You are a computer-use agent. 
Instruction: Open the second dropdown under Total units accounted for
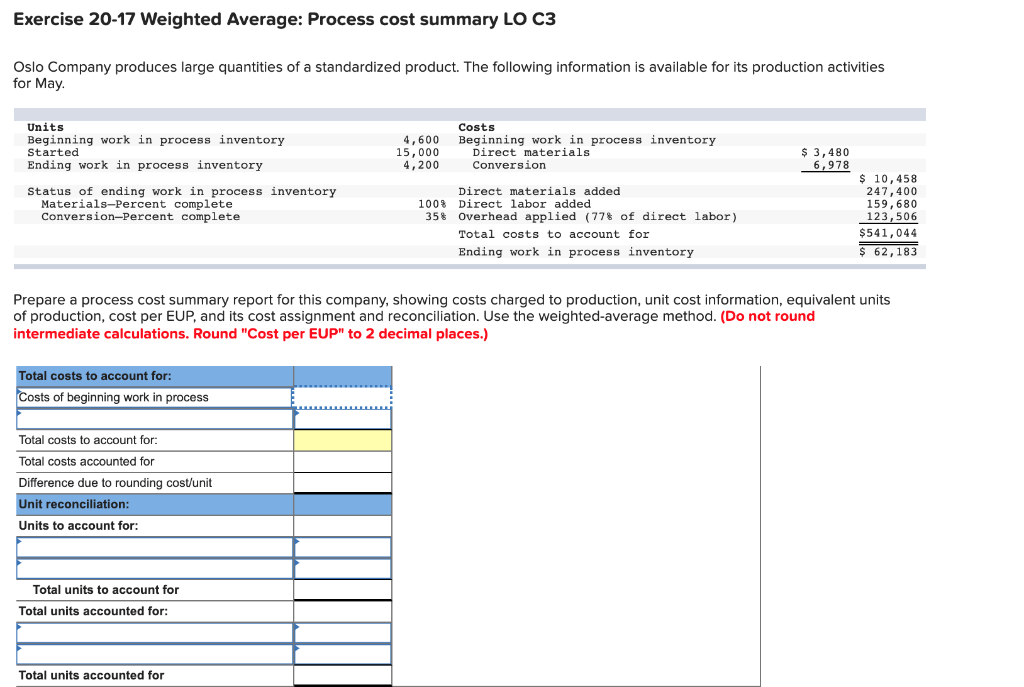(x=150, y=653)
